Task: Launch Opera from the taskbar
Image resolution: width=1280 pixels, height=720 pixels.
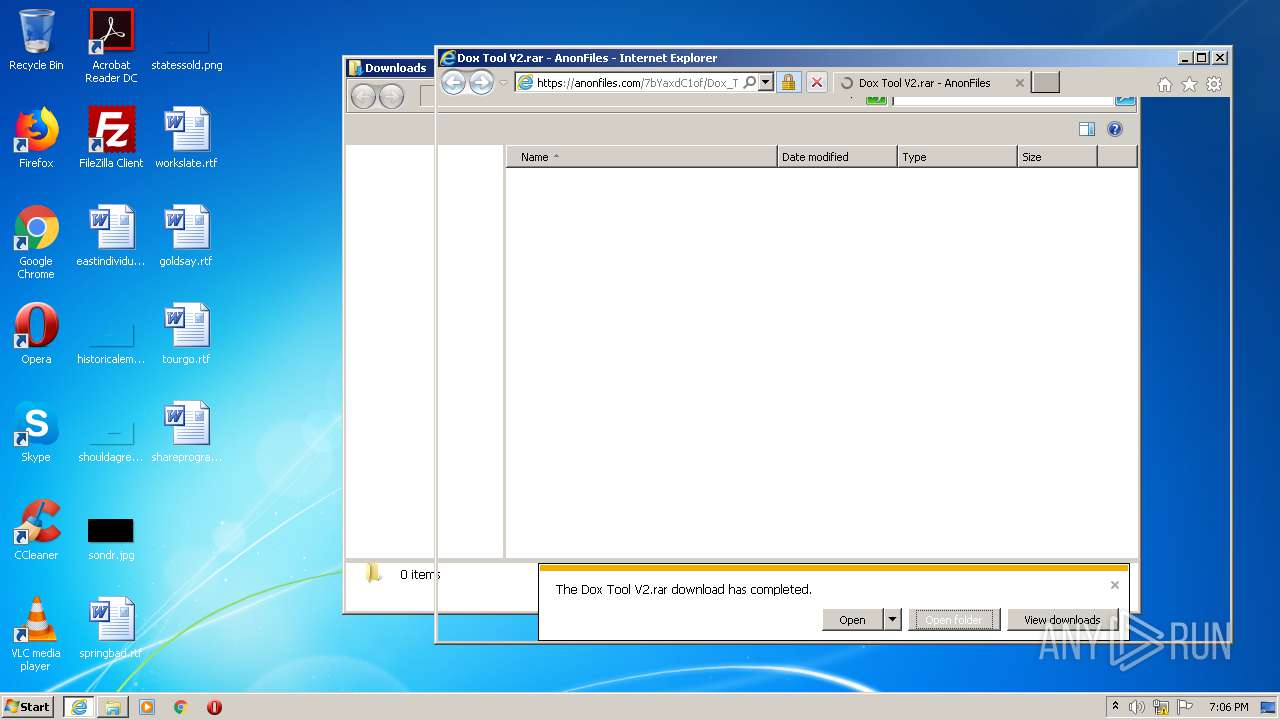Action: point(214,707)
